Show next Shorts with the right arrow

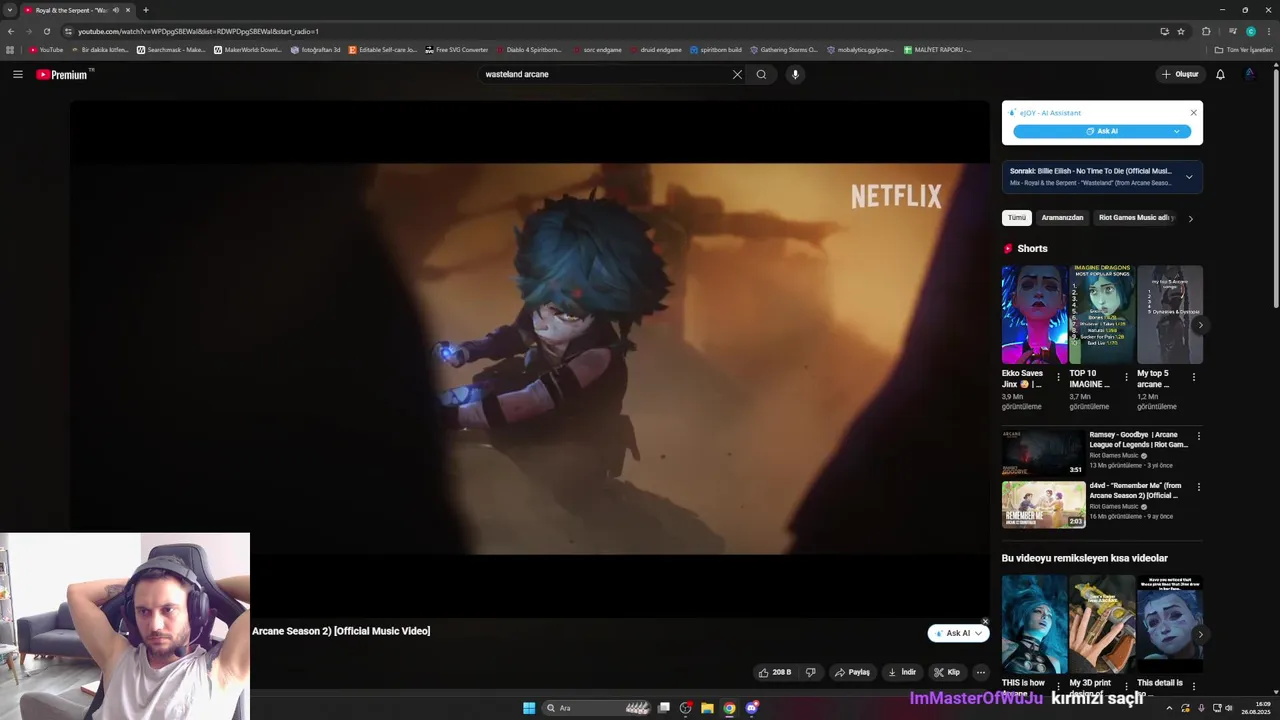click(x=1200, y=324)
